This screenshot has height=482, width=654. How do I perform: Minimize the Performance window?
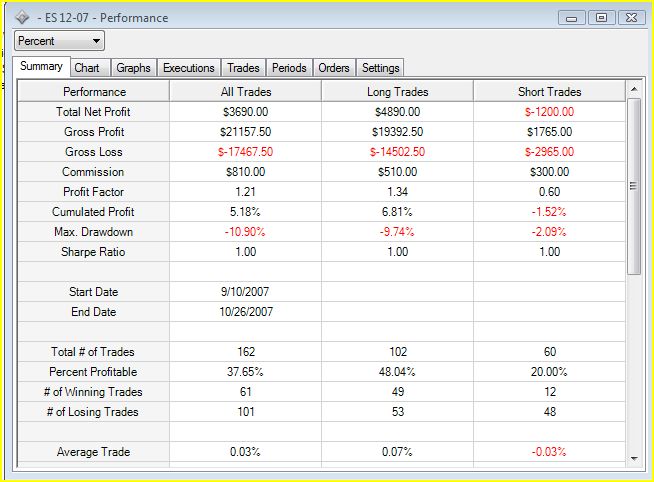pyautogui.click(x=572, y=18)
